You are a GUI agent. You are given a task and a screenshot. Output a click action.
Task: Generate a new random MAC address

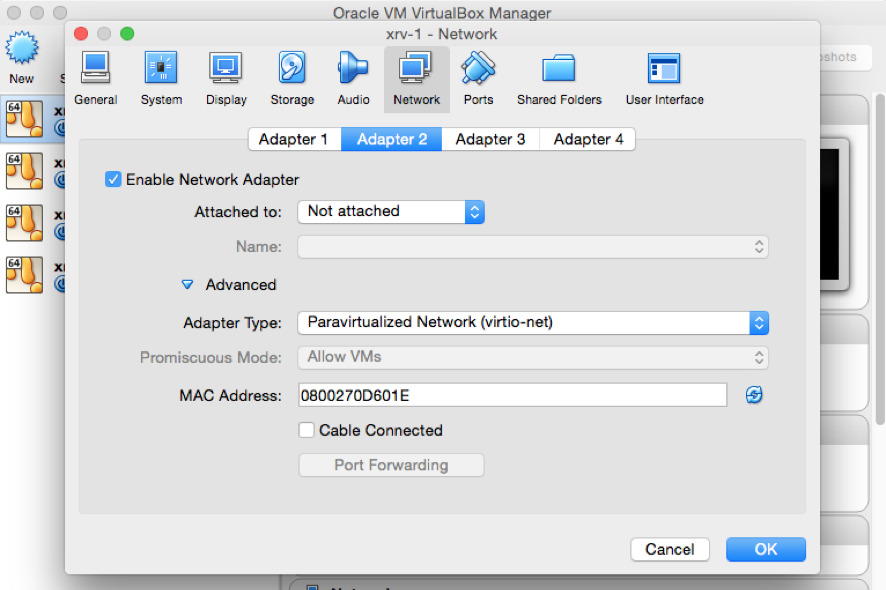[754, 394]
